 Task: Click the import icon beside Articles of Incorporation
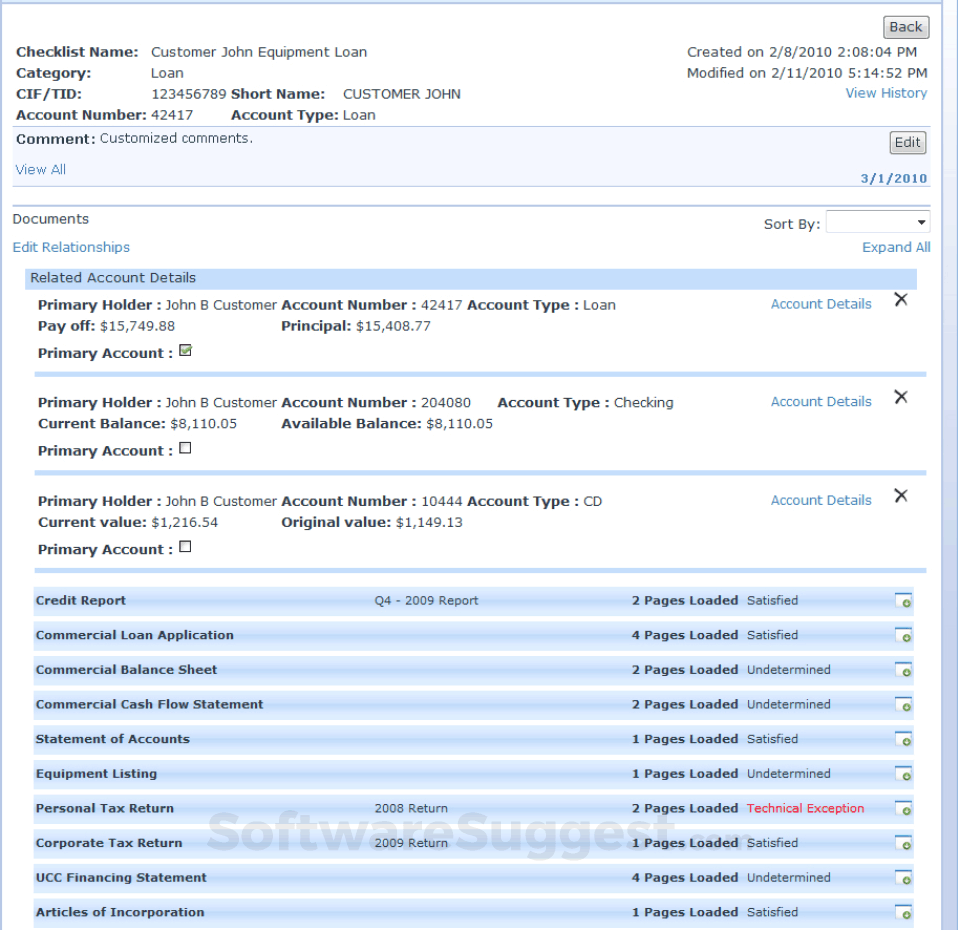[904, 913]
